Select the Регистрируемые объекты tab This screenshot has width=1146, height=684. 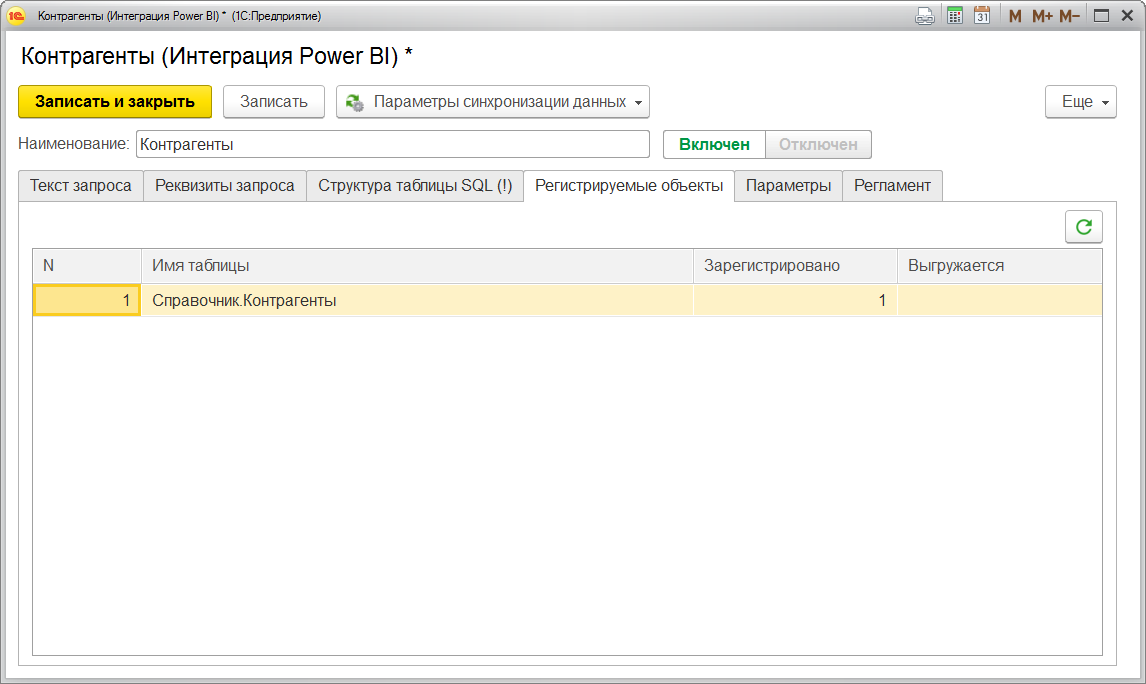coord(629,186)
